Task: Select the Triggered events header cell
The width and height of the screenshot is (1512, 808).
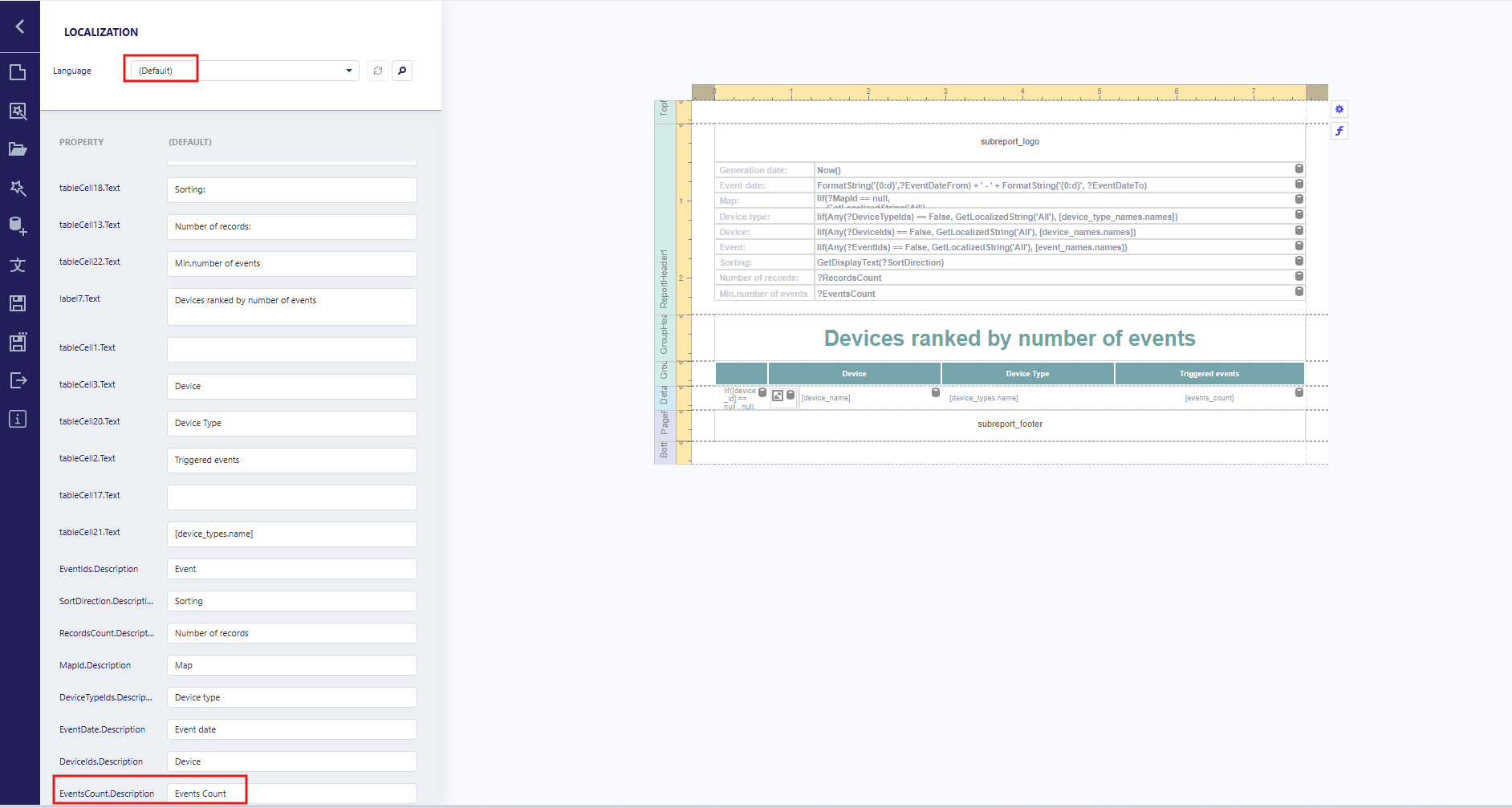Action: pos(1209,374)
